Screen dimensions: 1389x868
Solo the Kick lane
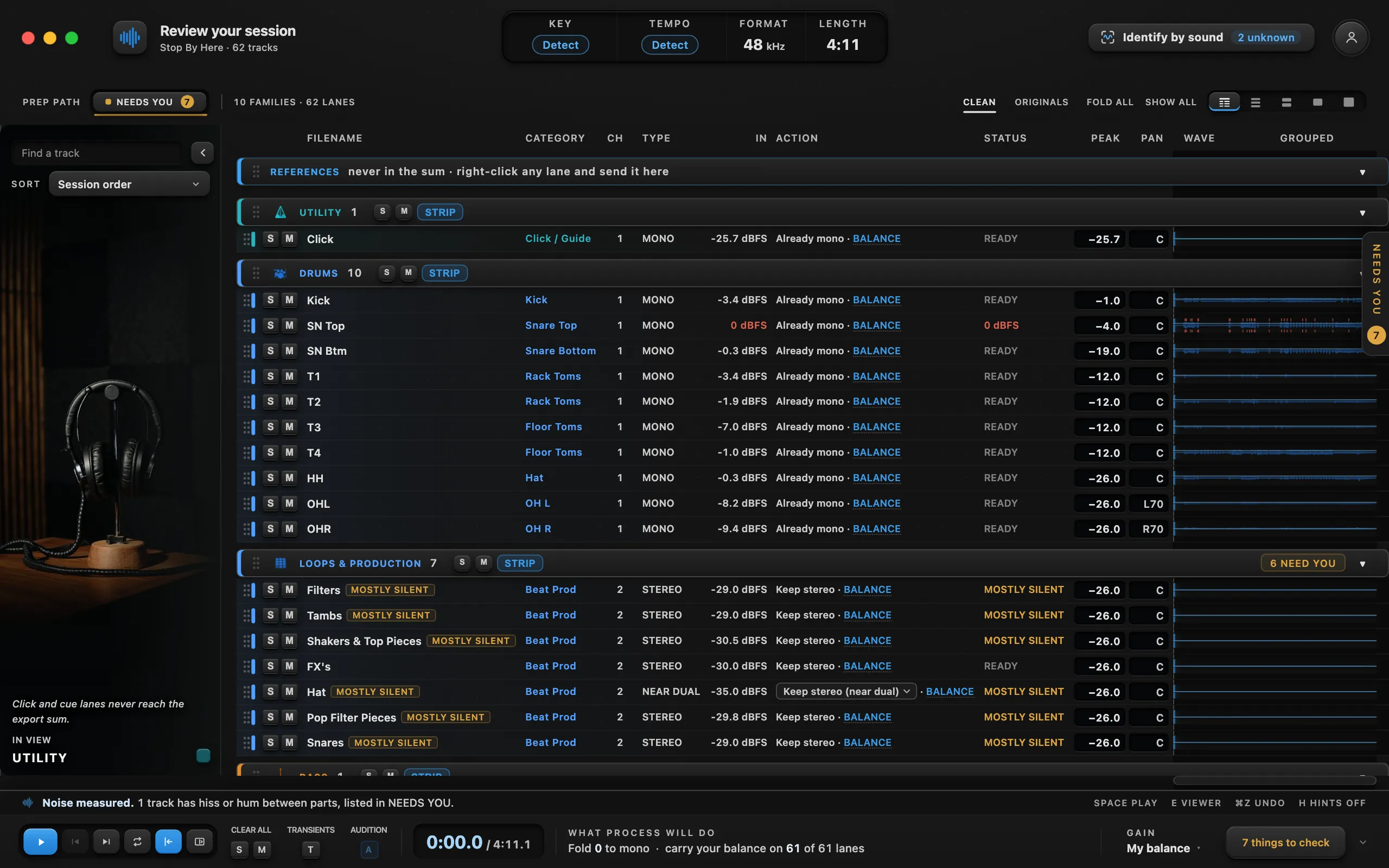click(x=270, y=300)
